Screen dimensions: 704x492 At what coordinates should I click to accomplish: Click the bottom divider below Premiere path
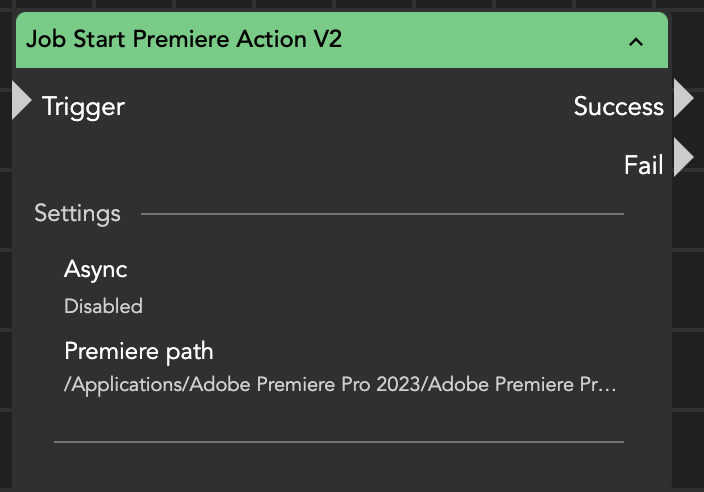click(338, 441)
